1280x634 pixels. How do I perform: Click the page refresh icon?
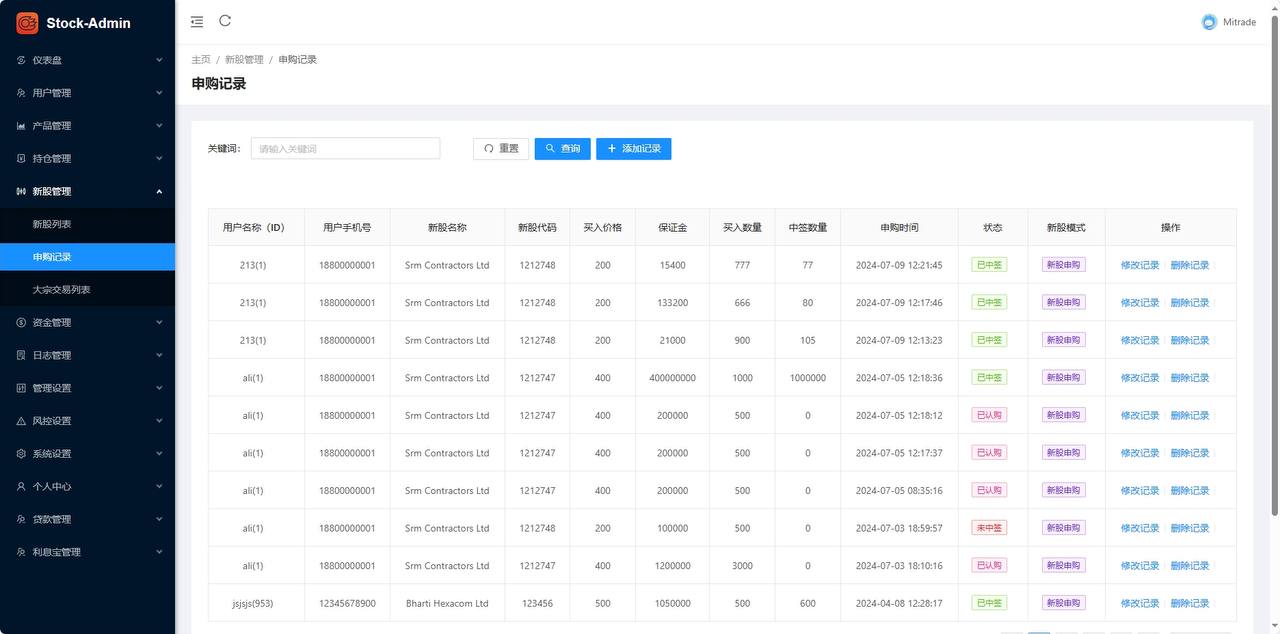coord(225,21)
